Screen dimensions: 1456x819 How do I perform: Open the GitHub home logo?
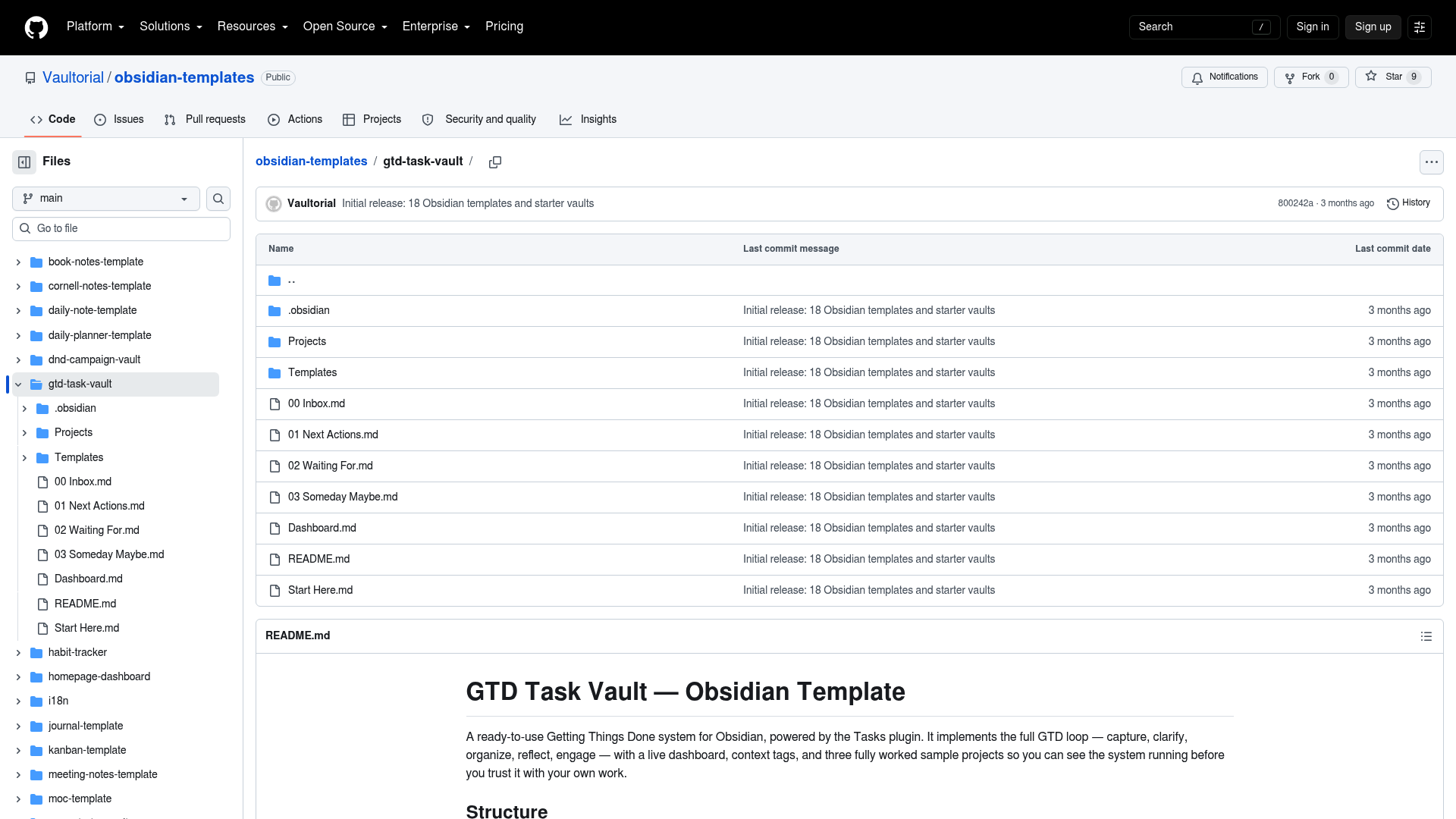(36, 27)
